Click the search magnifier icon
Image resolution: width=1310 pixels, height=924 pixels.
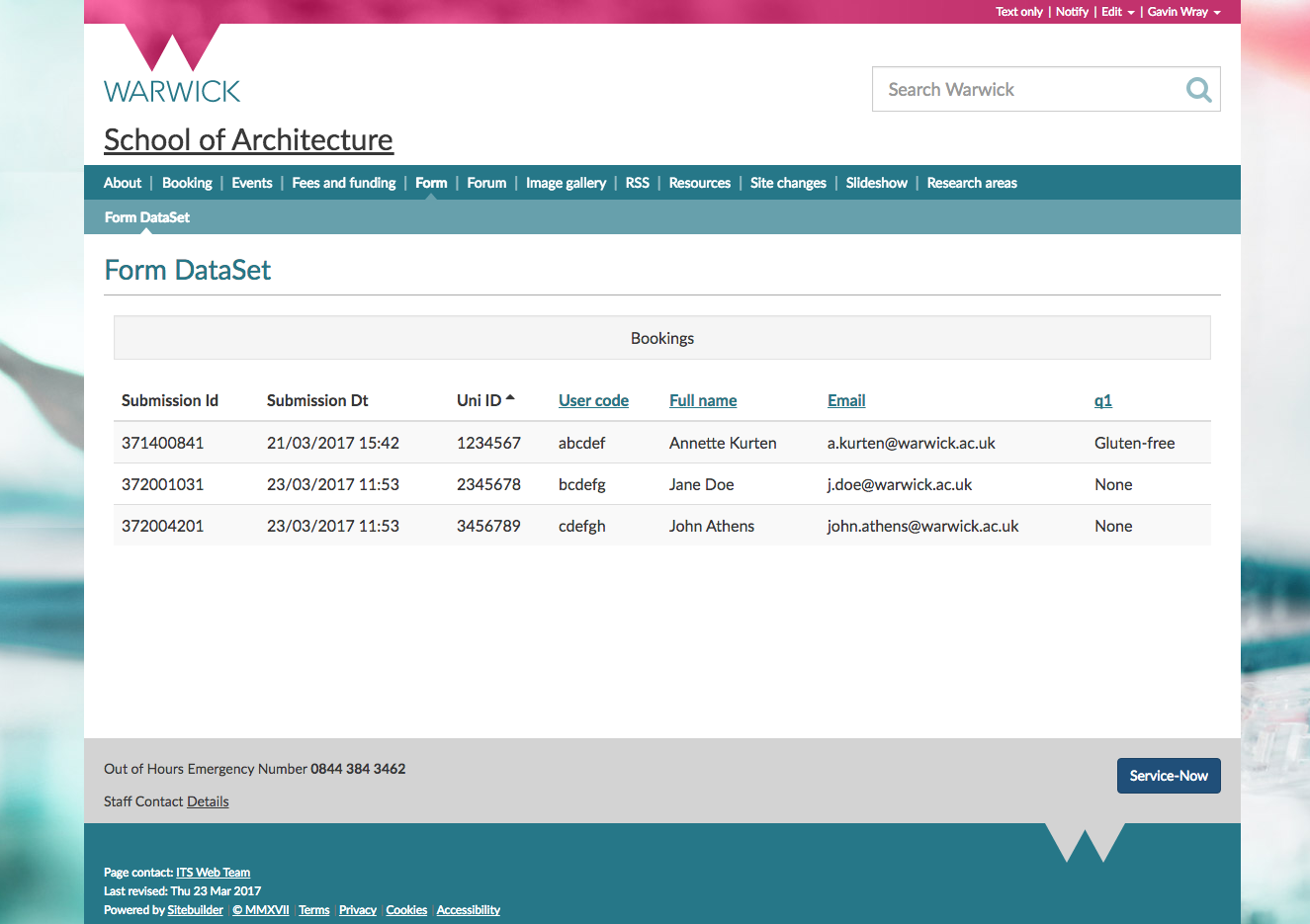pos(1198,90)
